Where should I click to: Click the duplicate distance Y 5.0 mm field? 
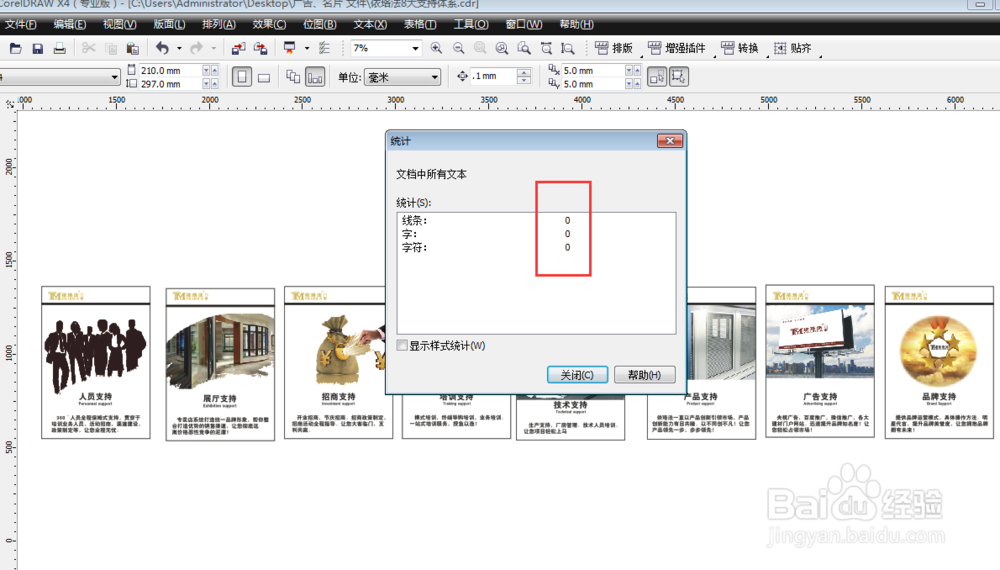(x=593, y=84)
